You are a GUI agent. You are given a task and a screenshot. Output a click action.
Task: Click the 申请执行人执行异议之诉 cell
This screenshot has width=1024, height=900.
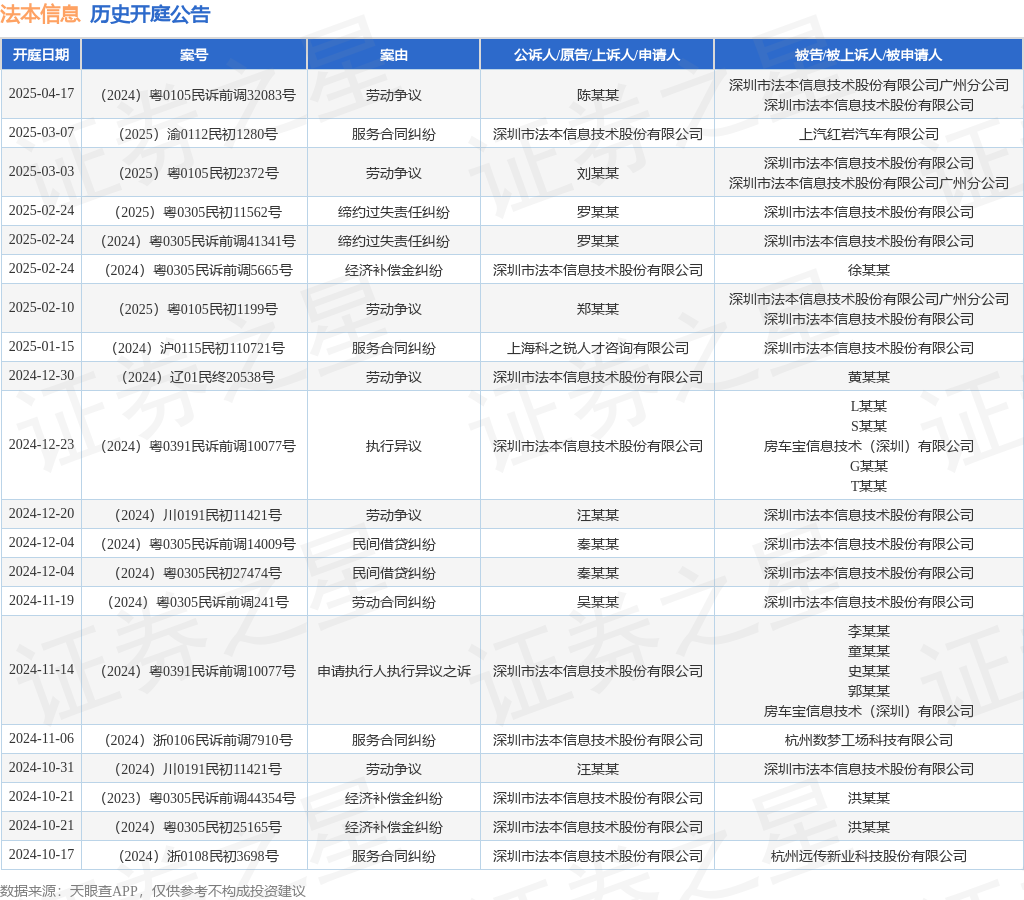click(394, 671)
